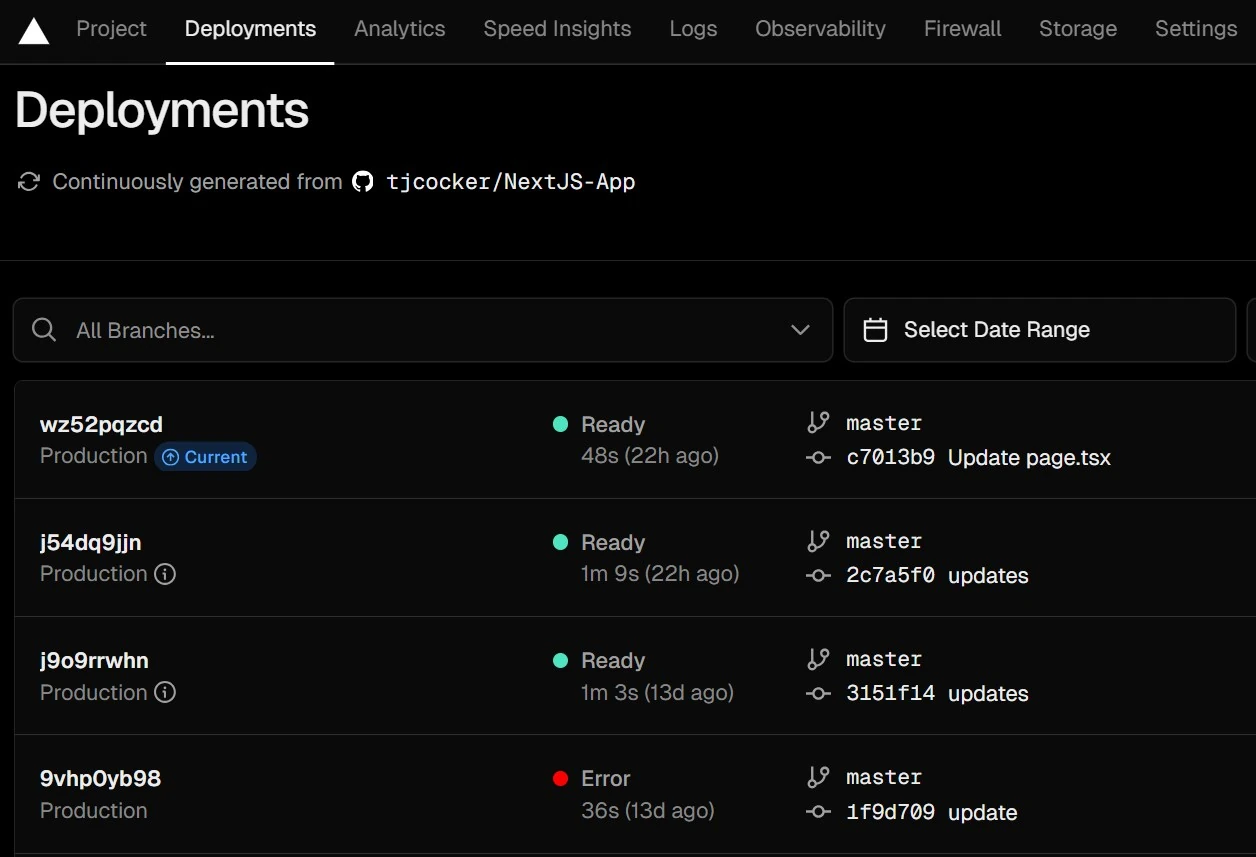
Task: Open deployment wz52pqzcd
Action: (x=101, y=424)
